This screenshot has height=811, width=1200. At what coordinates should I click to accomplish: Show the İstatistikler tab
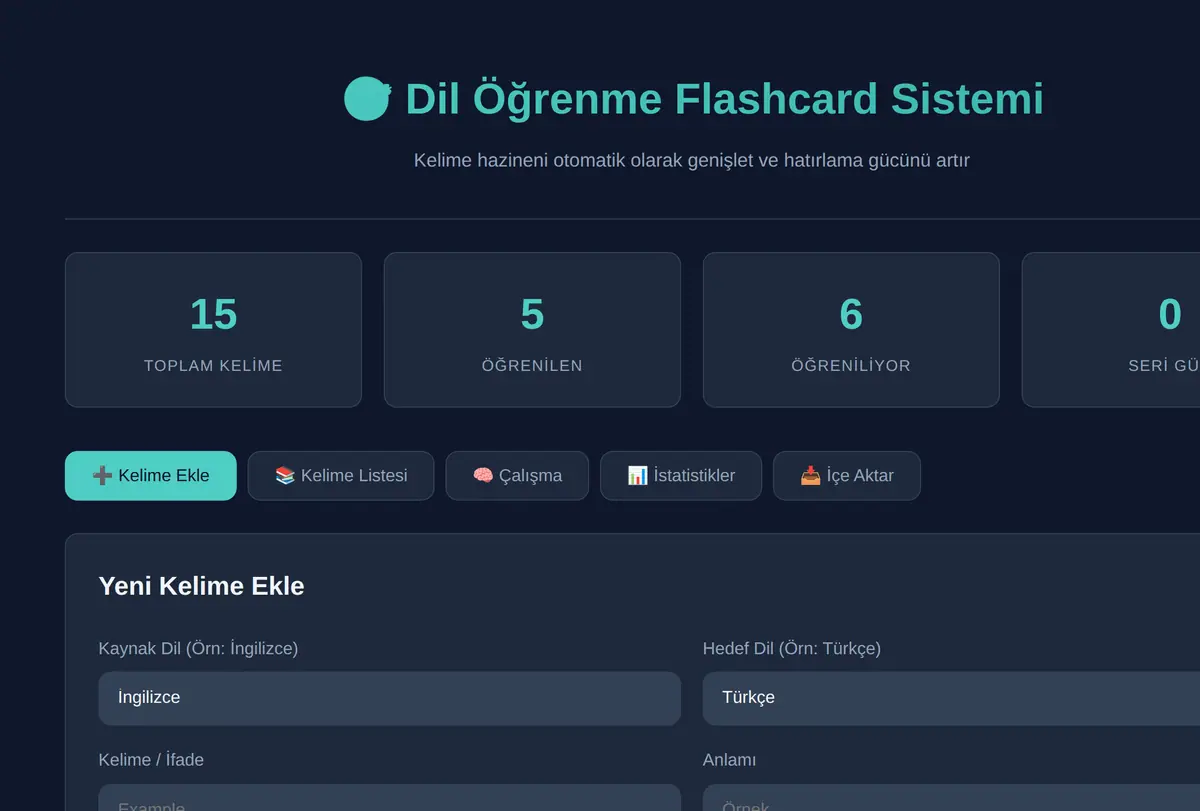click(x=681, y=476)
